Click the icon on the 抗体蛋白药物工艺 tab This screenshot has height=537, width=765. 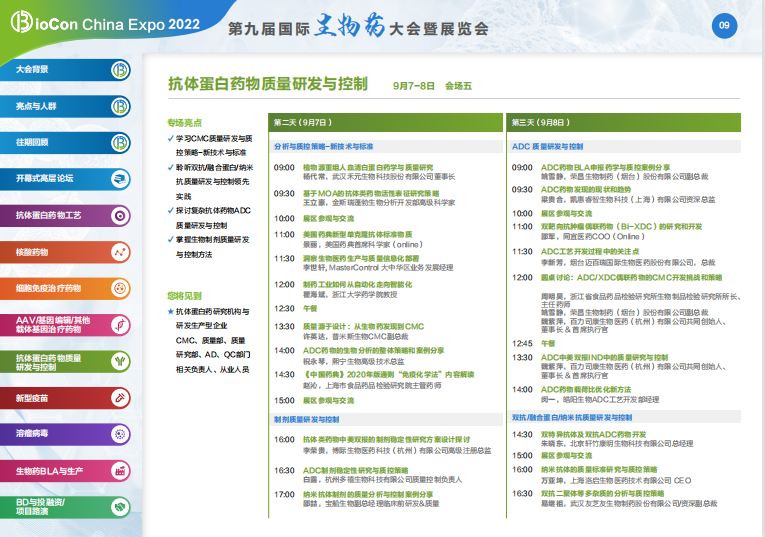[119, 215]
